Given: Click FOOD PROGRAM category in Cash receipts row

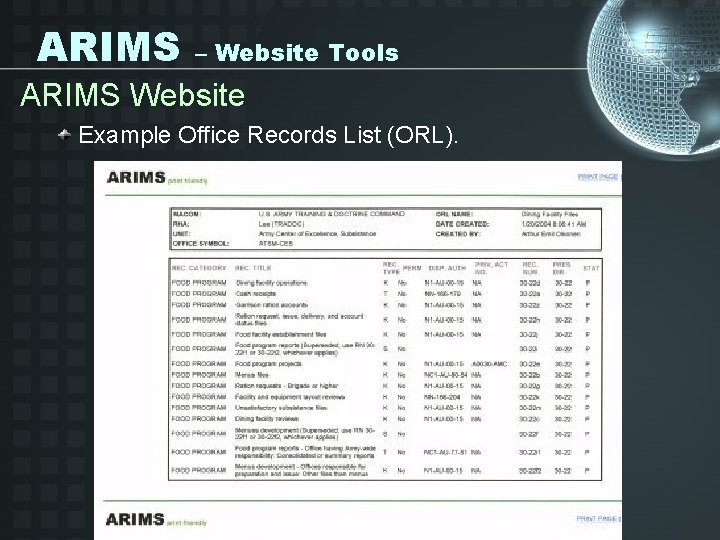Looking at the screenshot, I should (x=199, y=294).
